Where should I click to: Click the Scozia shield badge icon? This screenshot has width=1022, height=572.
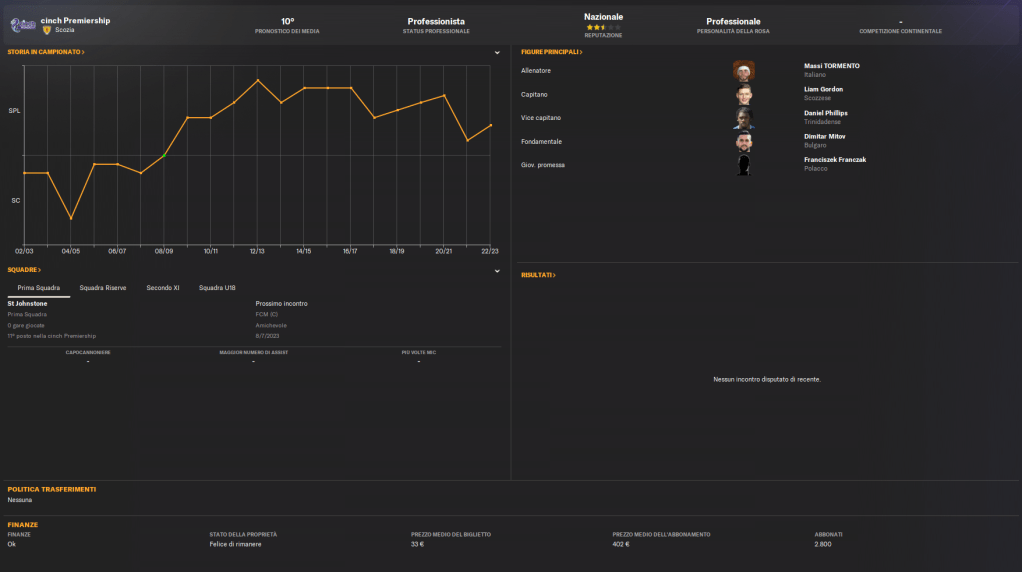point(46,30)
